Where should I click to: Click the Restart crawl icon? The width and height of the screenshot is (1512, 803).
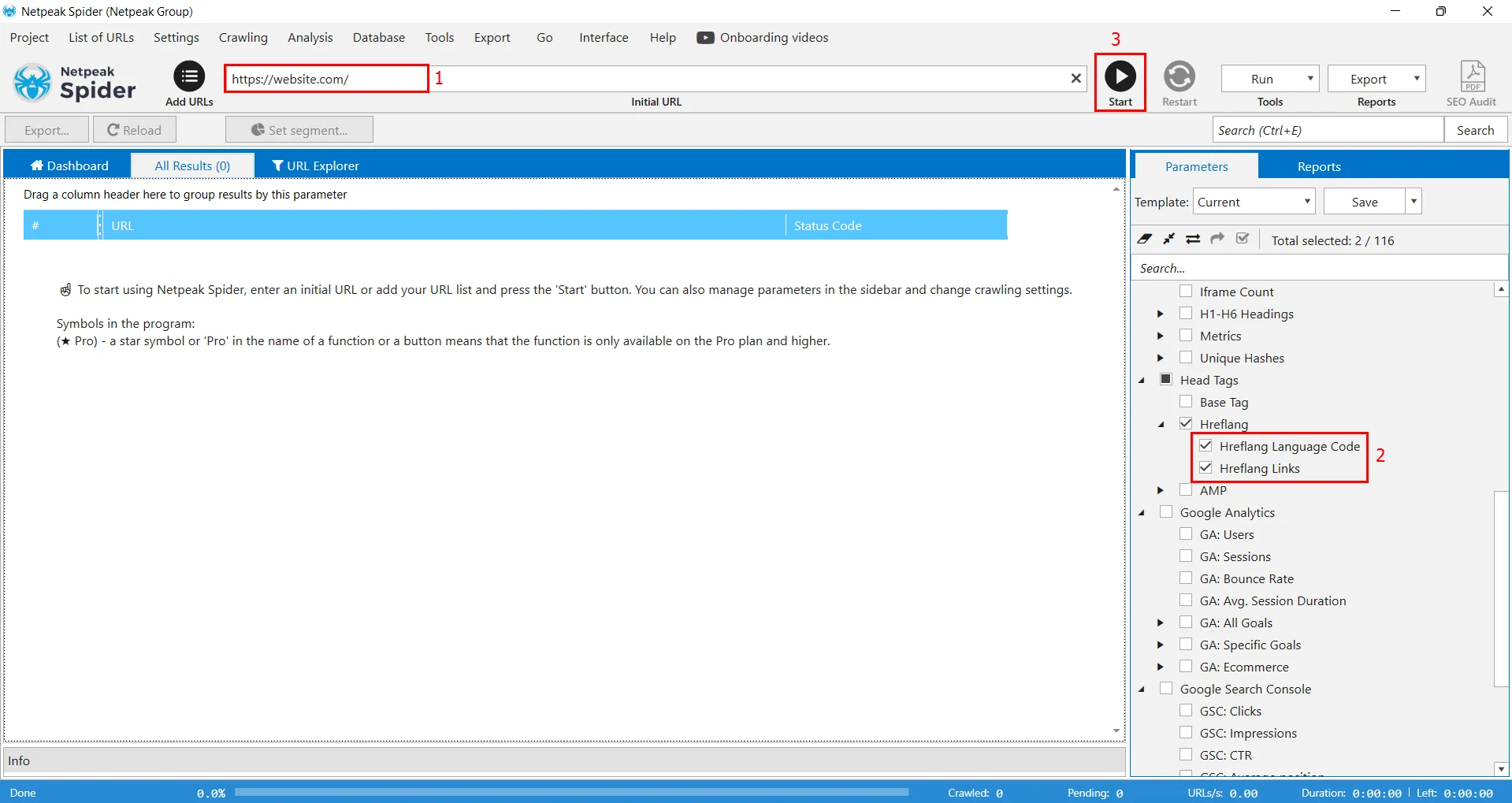pos(1179,76)
